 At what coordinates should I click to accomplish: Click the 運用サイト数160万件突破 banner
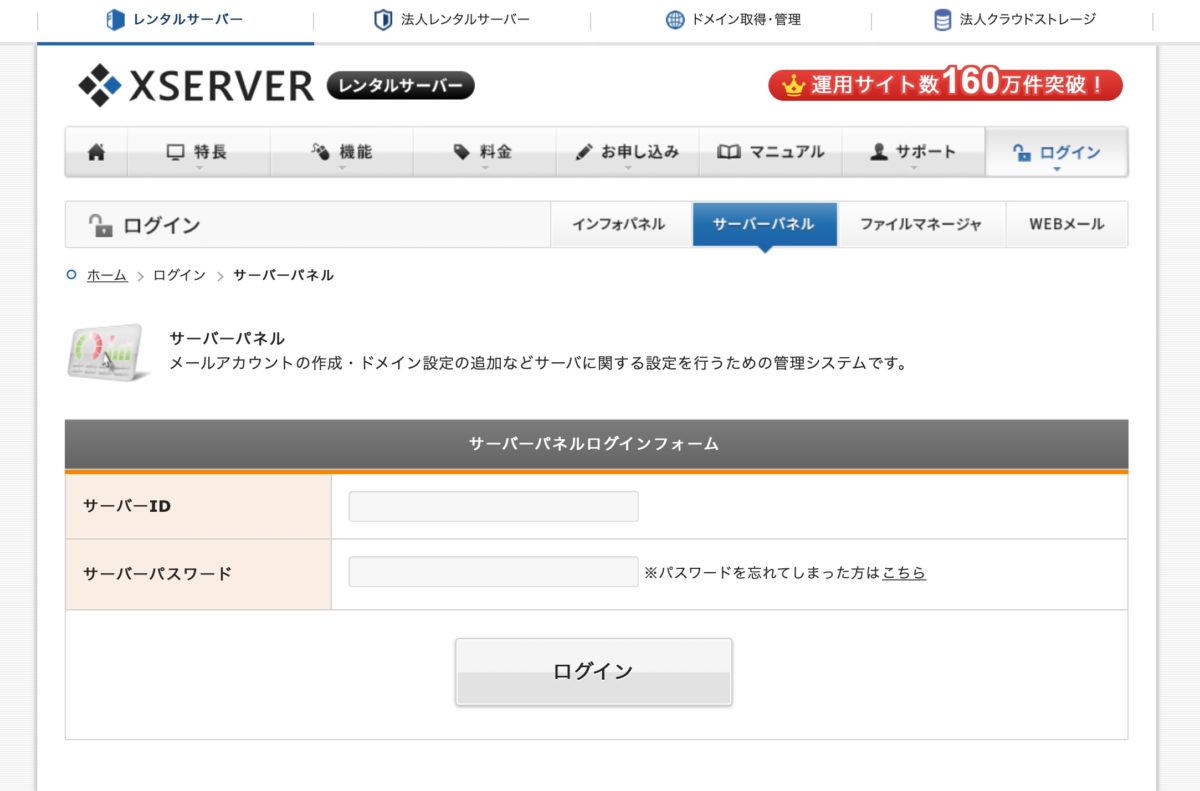click(x=945, y=85)
